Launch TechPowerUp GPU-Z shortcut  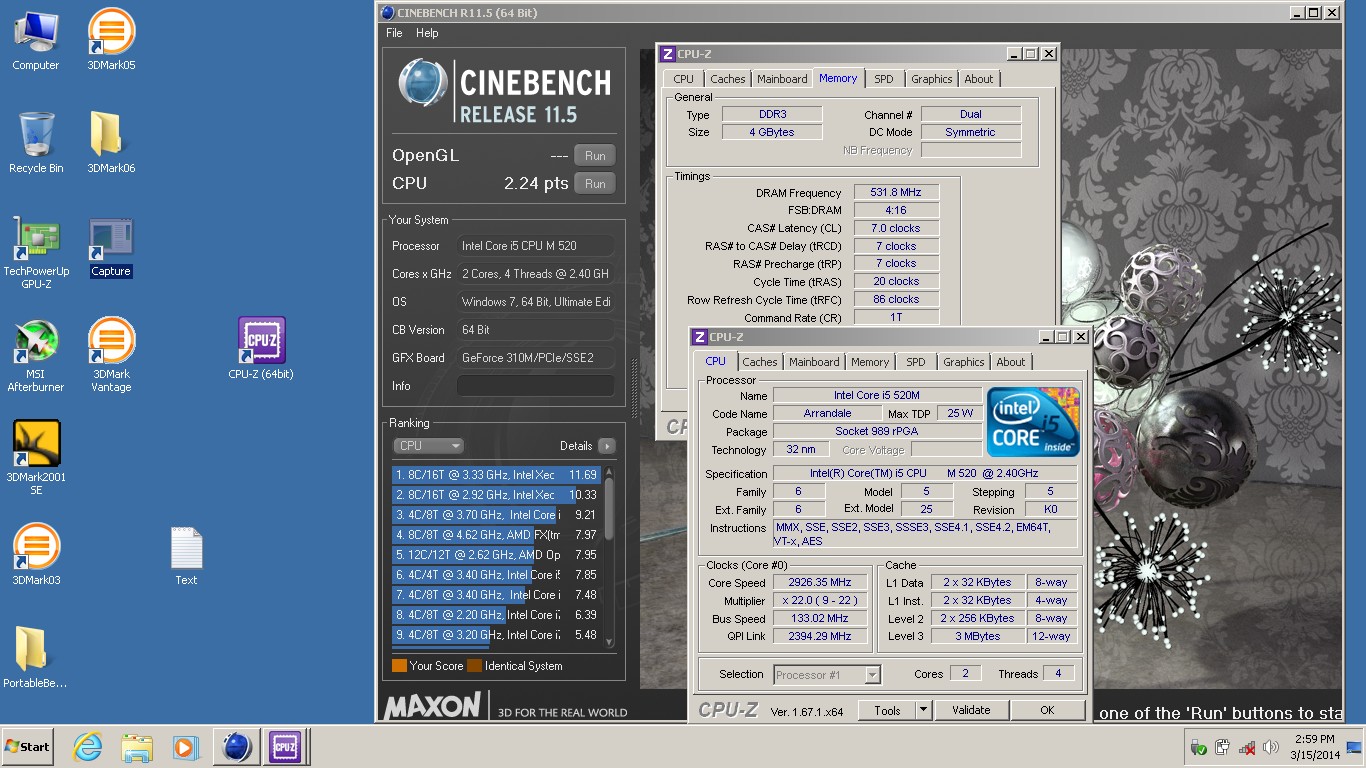coord(36,254)
